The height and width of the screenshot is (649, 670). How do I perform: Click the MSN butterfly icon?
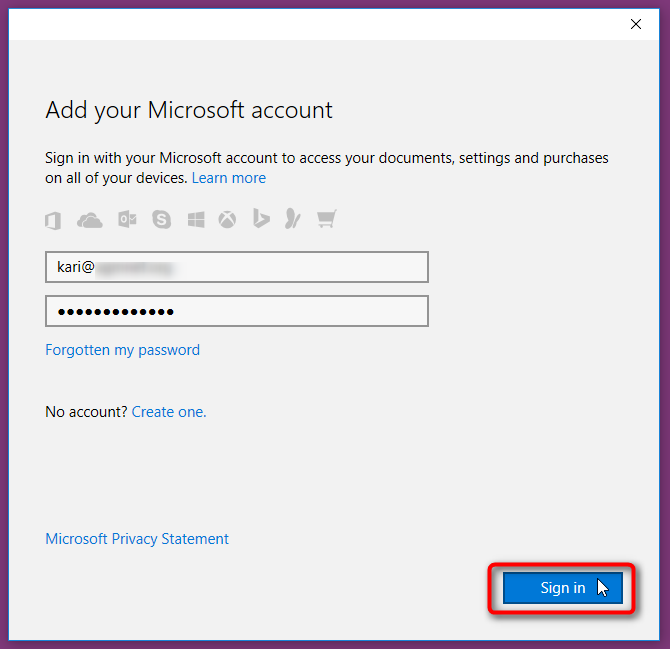293,219
